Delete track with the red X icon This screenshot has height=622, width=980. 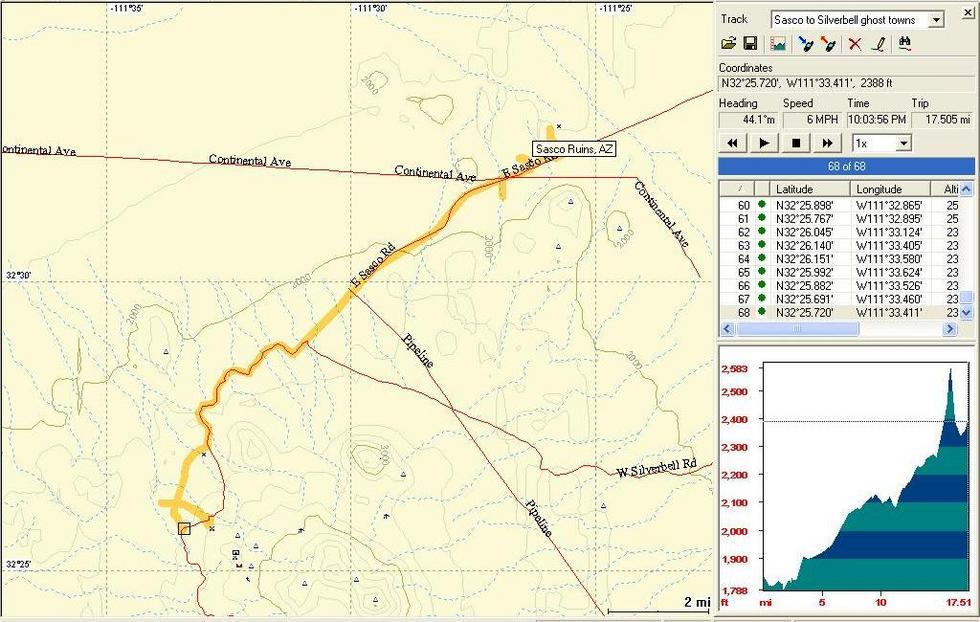(x=855, y=44)
